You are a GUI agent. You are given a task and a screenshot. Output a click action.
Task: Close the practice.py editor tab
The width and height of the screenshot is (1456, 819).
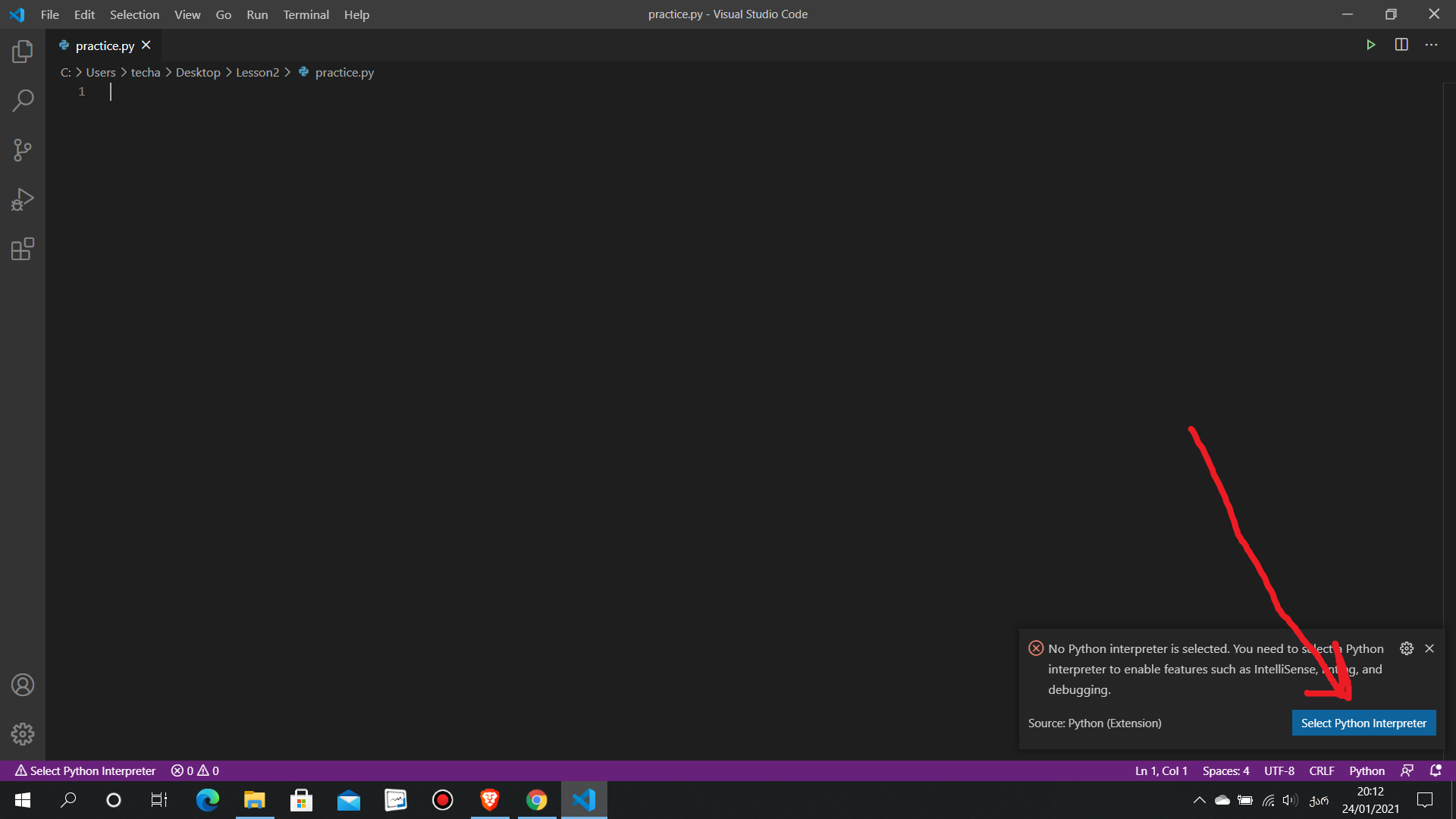146,45
